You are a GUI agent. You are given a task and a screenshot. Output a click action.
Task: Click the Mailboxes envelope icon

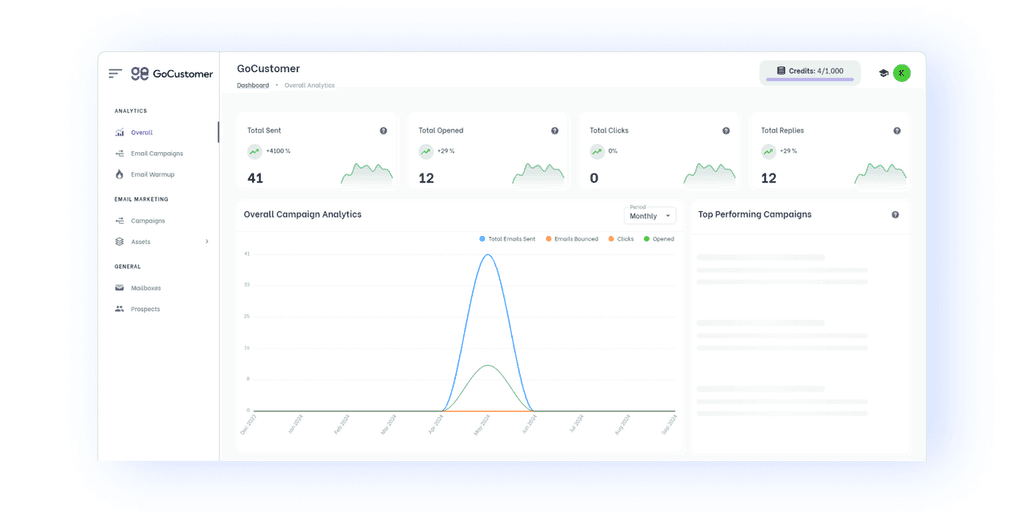point(120,288)
